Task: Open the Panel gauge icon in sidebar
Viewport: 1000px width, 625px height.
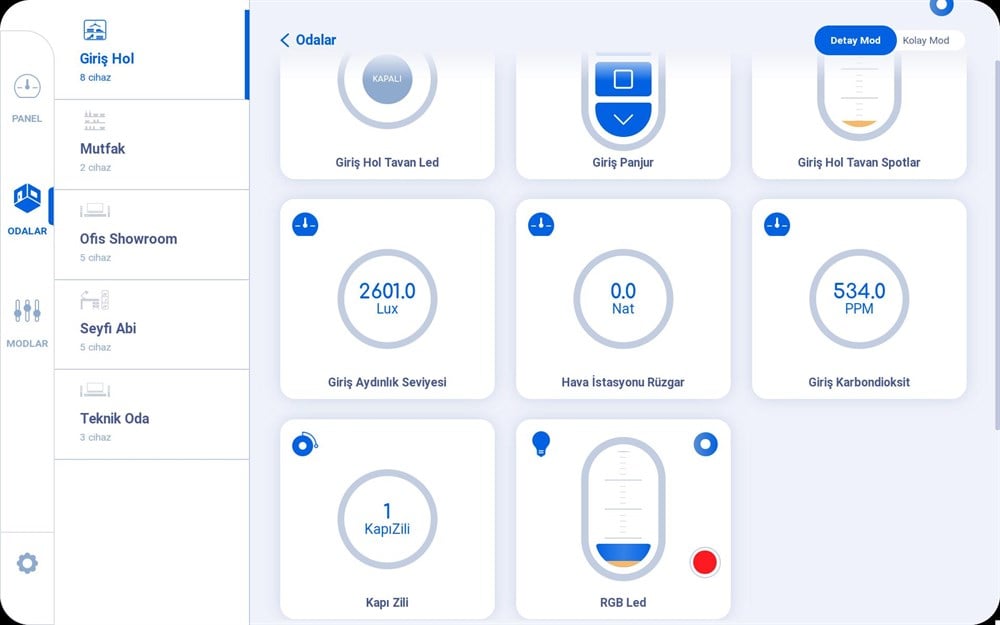Action: [x=27, y=87]
